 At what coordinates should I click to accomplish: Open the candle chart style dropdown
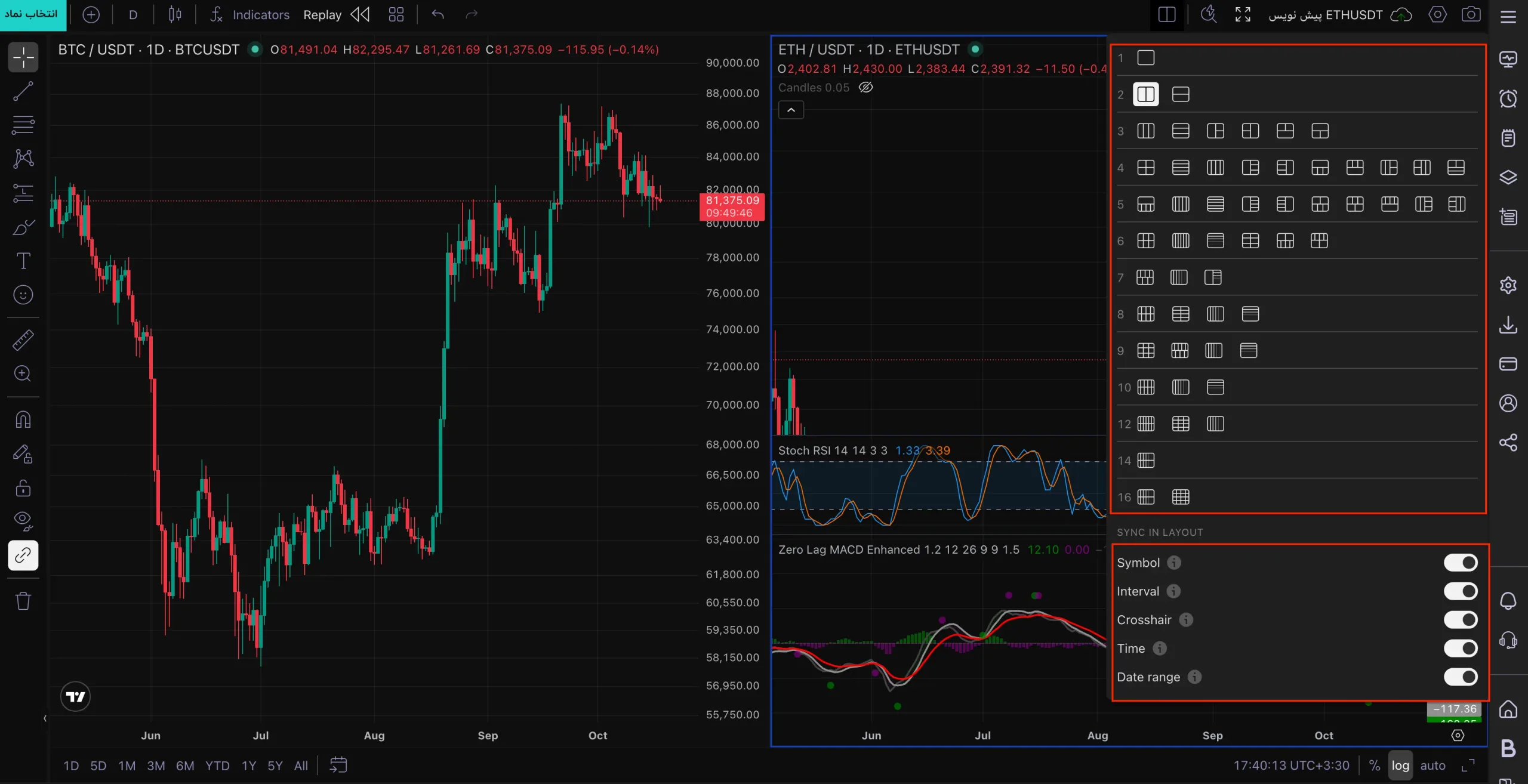(x=175, y=14)
